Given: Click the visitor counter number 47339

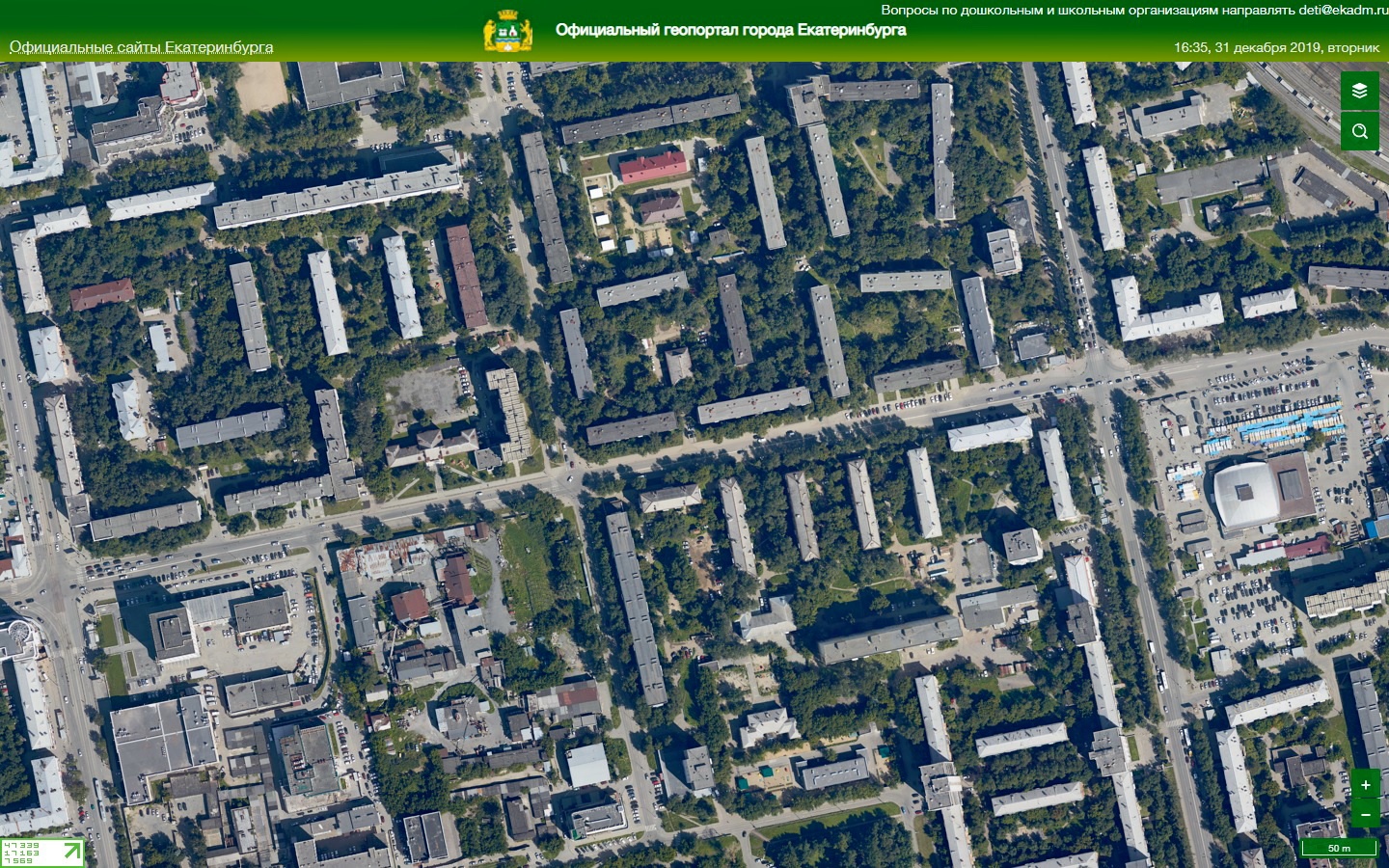Looking at the screenshot, I should point(21,845).
